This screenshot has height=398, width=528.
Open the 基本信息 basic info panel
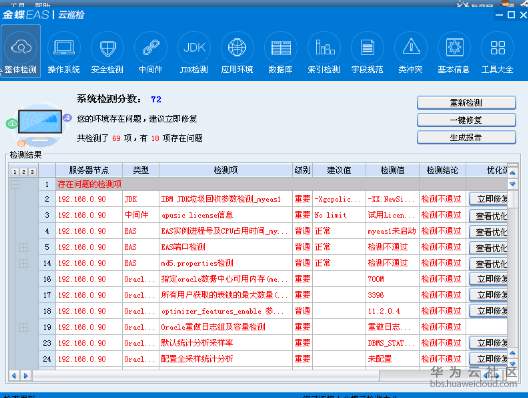(454, 53)
